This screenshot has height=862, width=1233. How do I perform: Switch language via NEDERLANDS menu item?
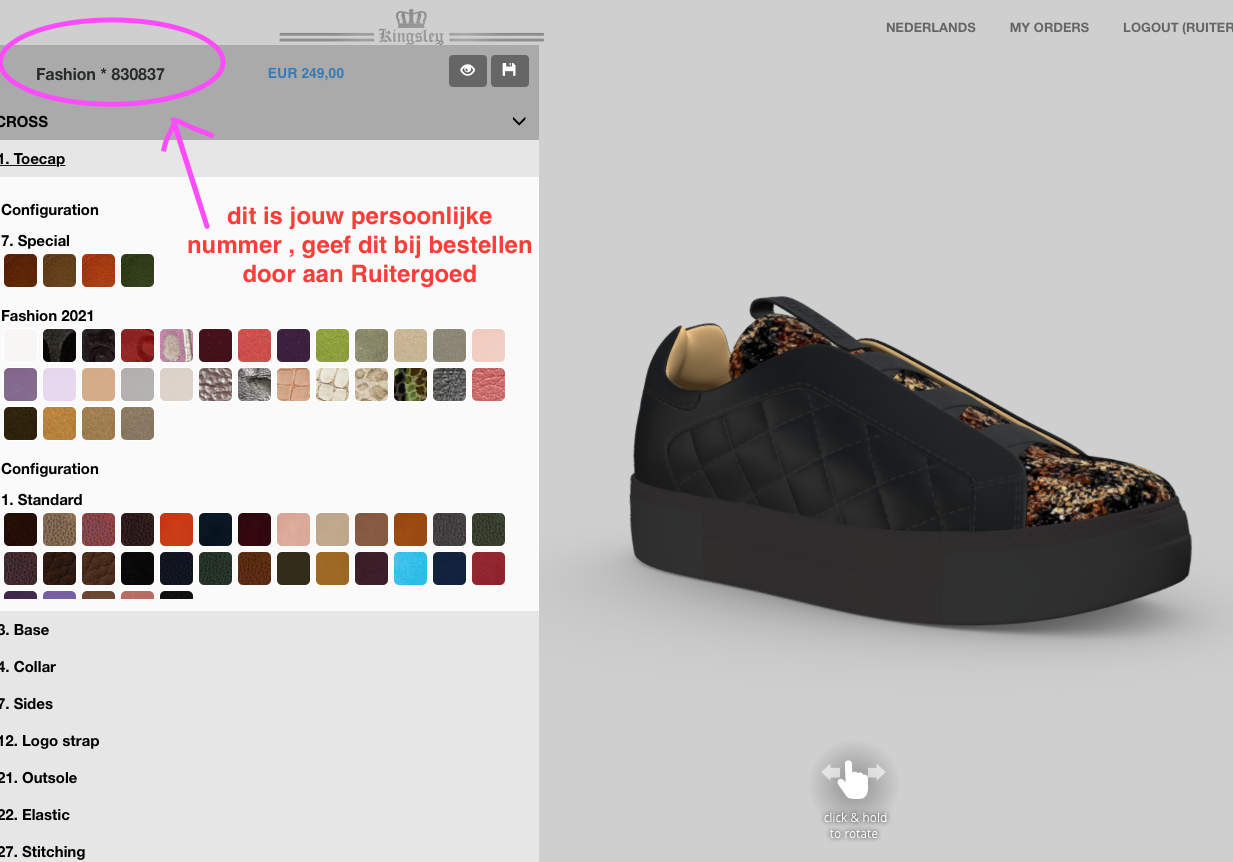tap(931, 28)
